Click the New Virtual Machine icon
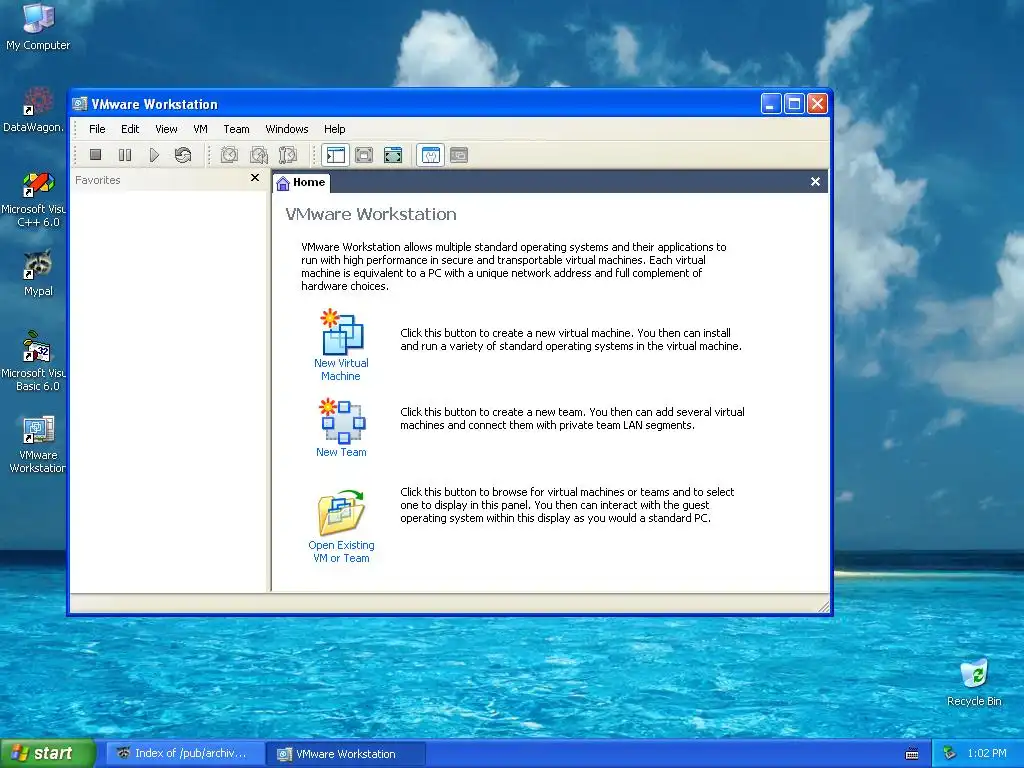The height and width of the screenshot is (768, 1024). point(342,332)
